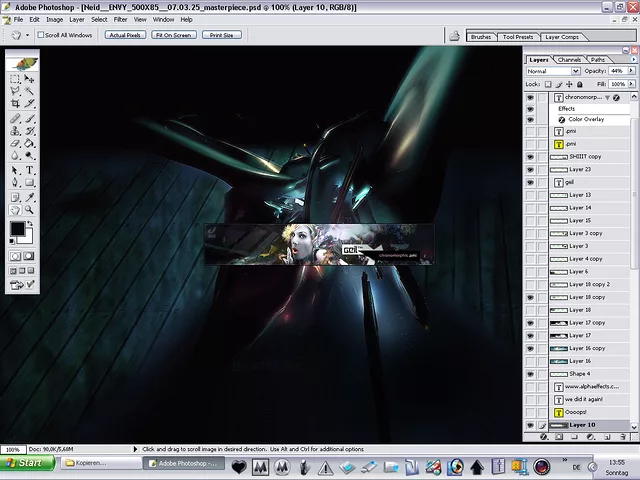Hide Shape 4 layer visibility

tap(530, 374)
